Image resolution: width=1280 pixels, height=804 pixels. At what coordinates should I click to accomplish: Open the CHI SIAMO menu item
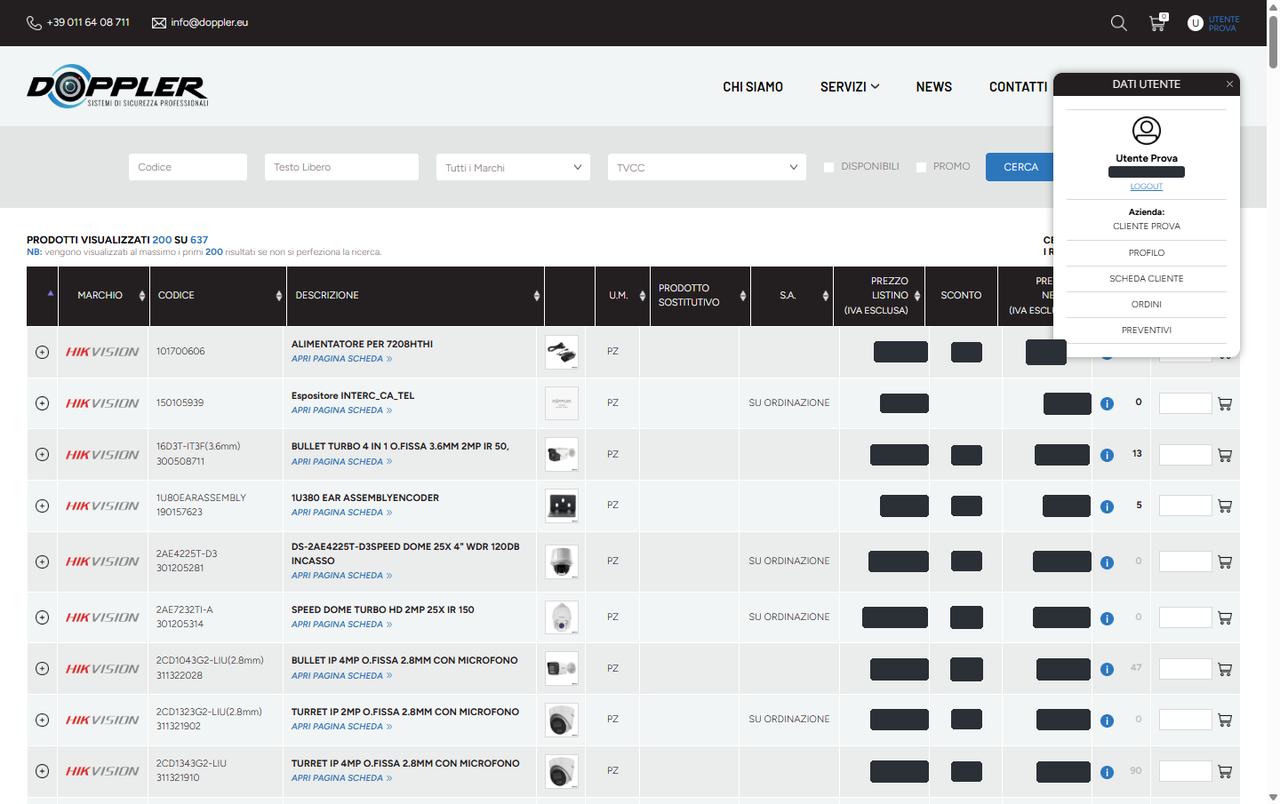click(x=753, y=87)
